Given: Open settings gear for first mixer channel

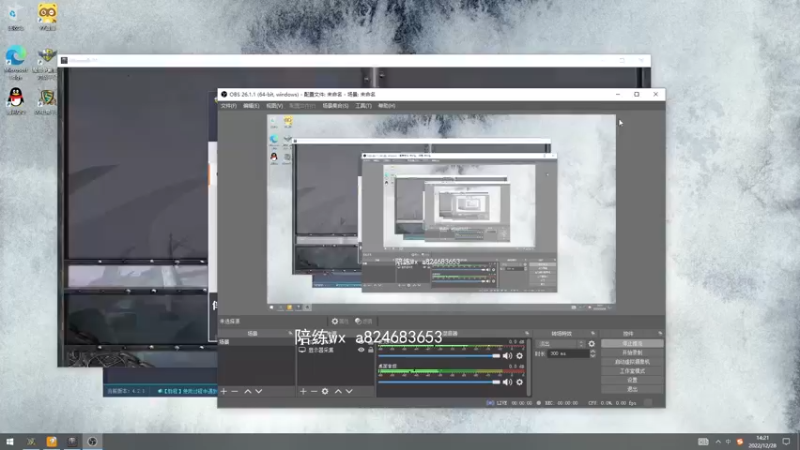Looking at the screenshot, I should [x=519, y=356].
